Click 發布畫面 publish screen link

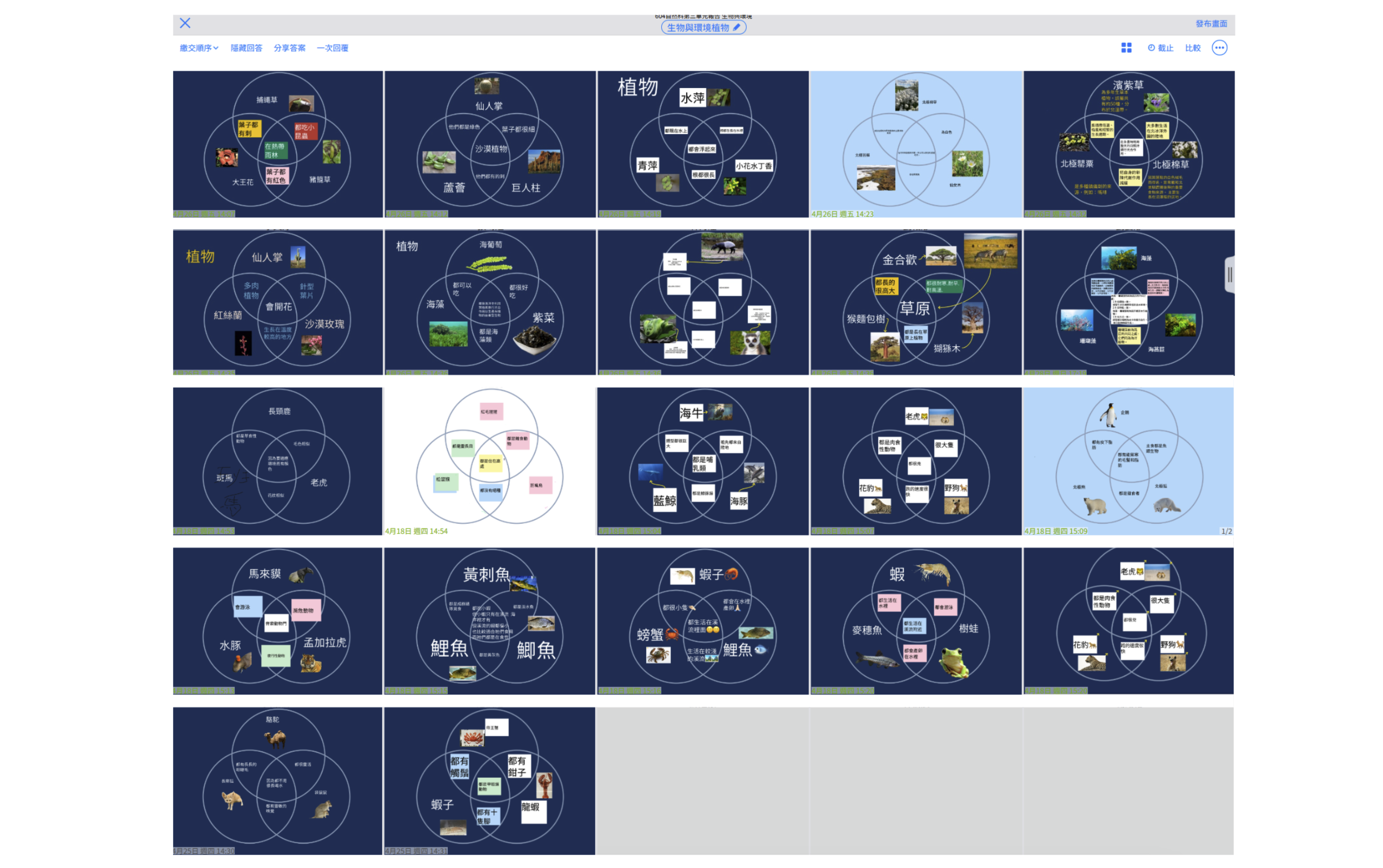pos(1211,24)
